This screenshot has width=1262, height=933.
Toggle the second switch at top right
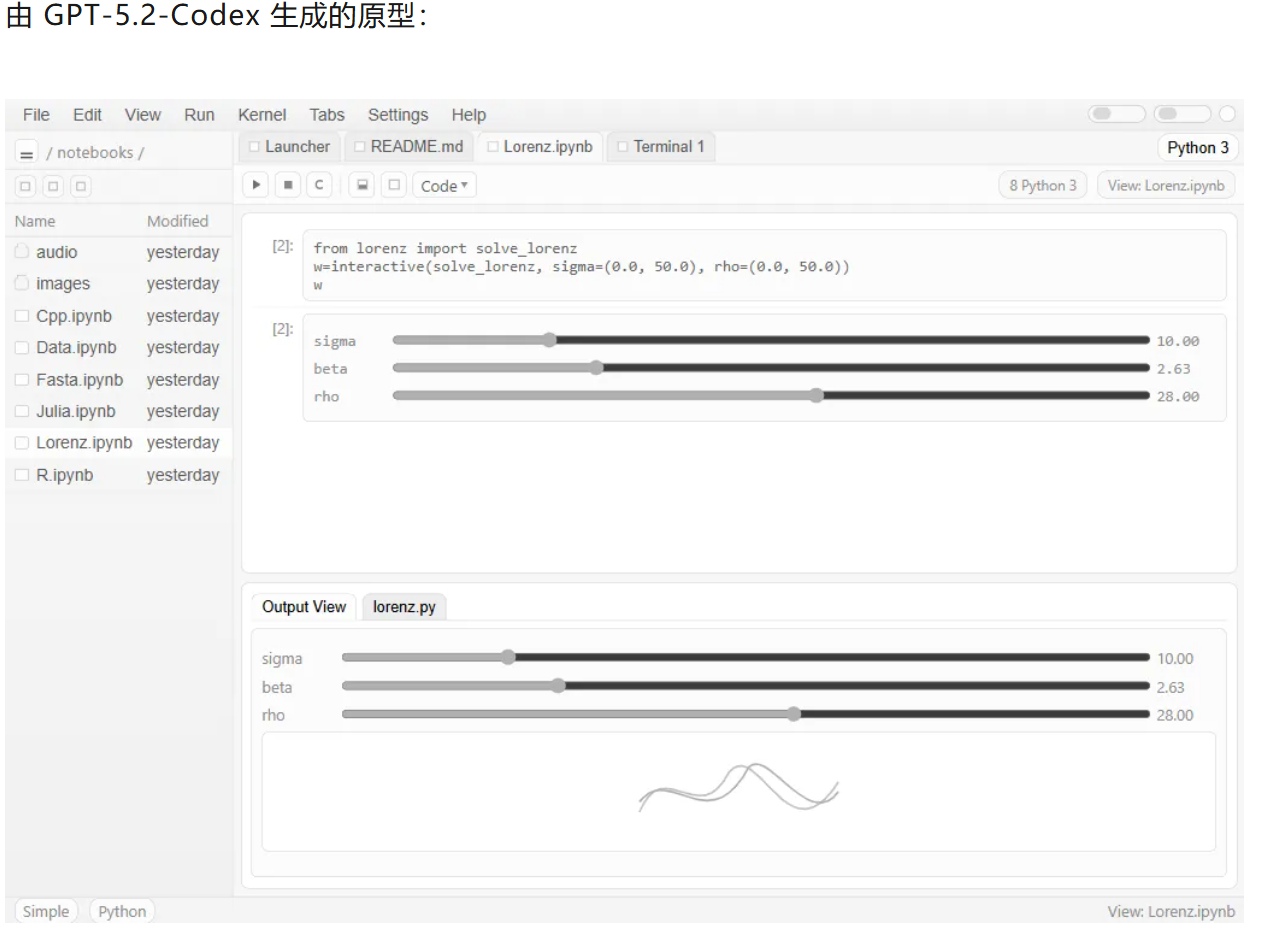click(1181, 114)
